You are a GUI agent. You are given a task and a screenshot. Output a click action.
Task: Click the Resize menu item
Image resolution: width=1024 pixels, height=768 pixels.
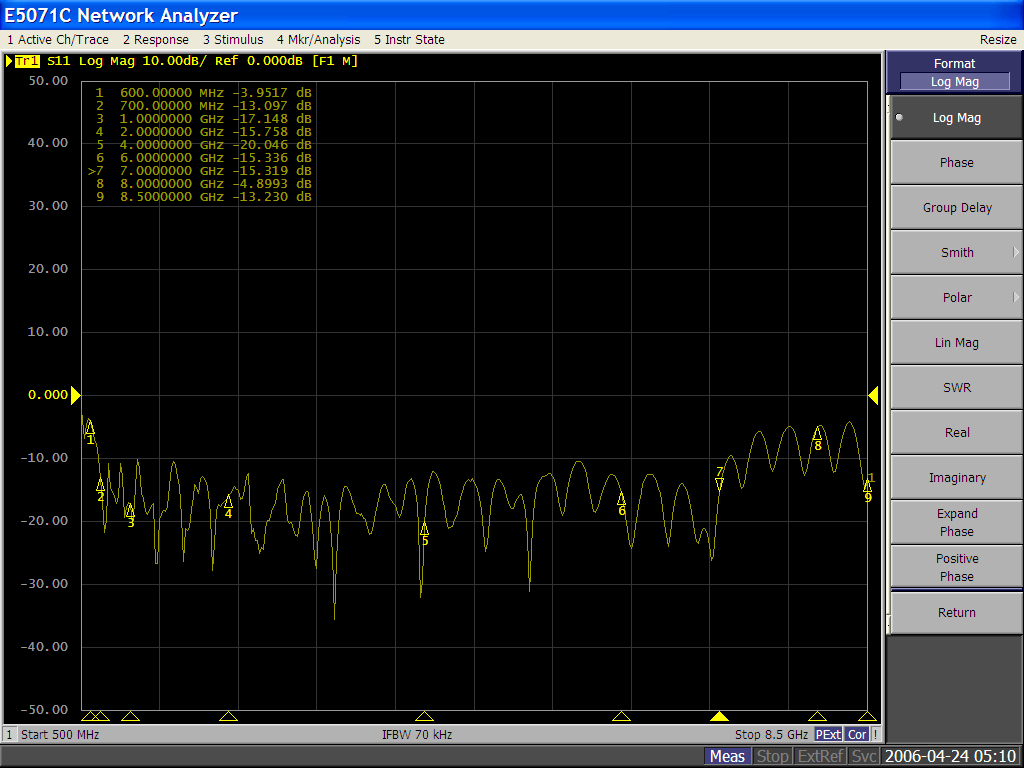(x=998, y=40)
